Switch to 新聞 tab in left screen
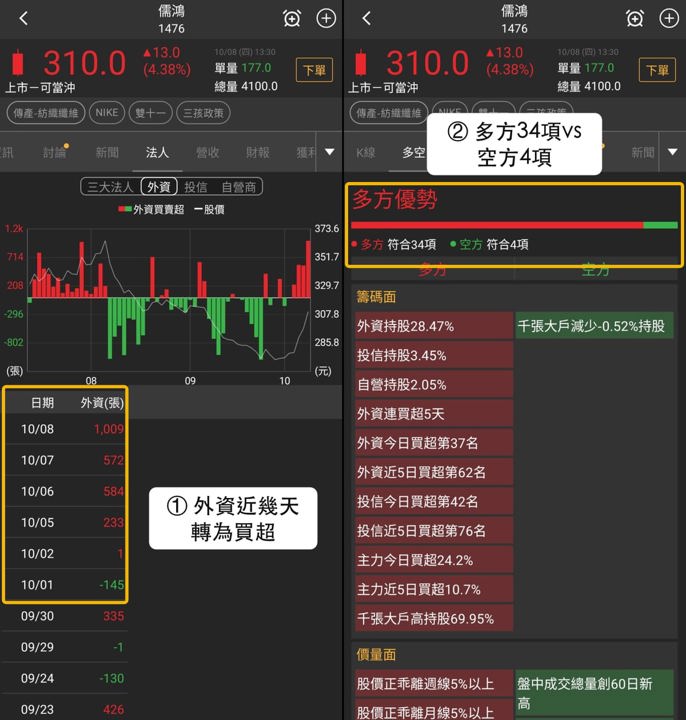686x720 pixels. [x=107, y=152]
